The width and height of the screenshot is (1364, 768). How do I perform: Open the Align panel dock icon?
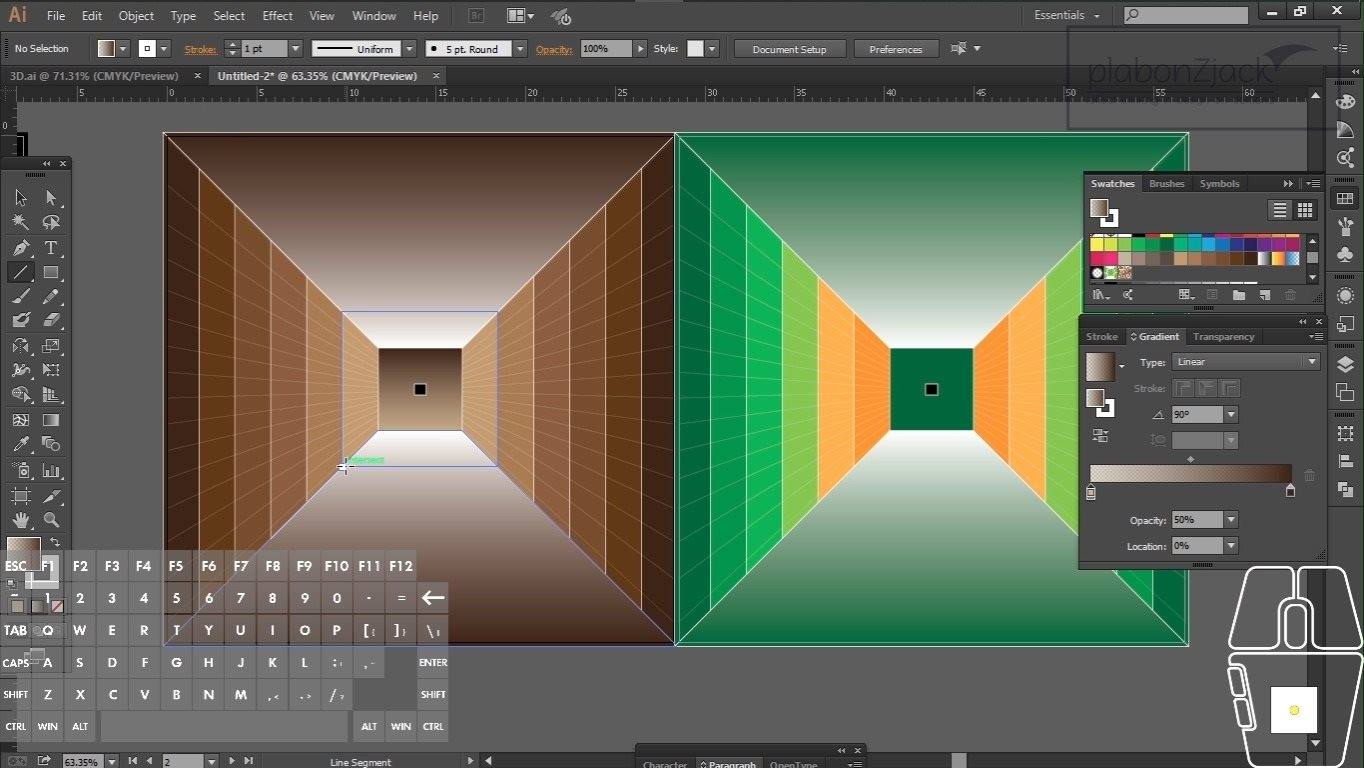[x=1345, y=463]
